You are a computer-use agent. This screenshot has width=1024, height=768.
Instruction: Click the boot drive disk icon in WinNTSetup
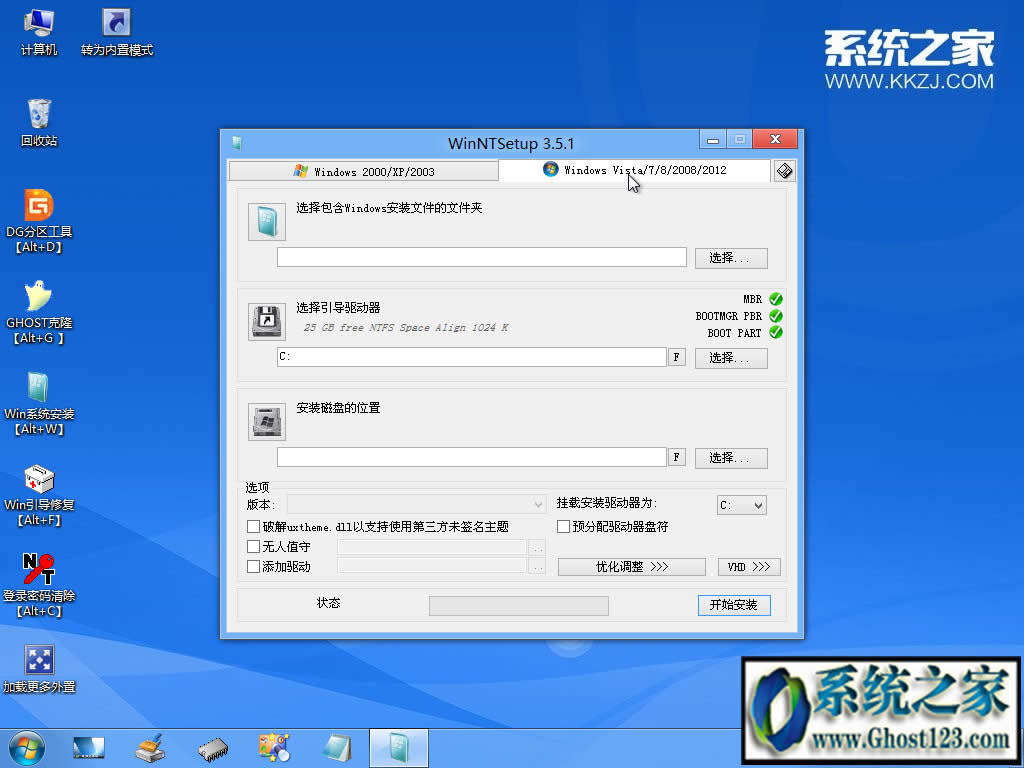(266, 320)
